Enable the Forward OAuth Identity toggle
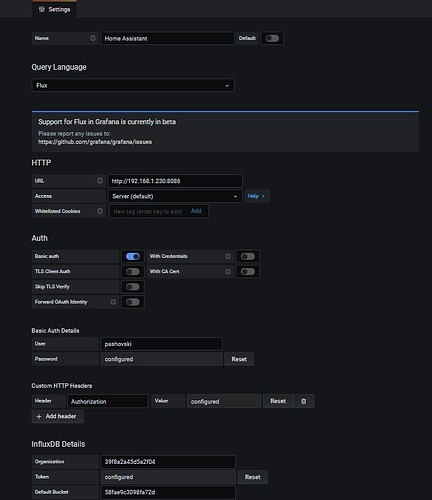This screenshot has width=432, height=500. 133,302
